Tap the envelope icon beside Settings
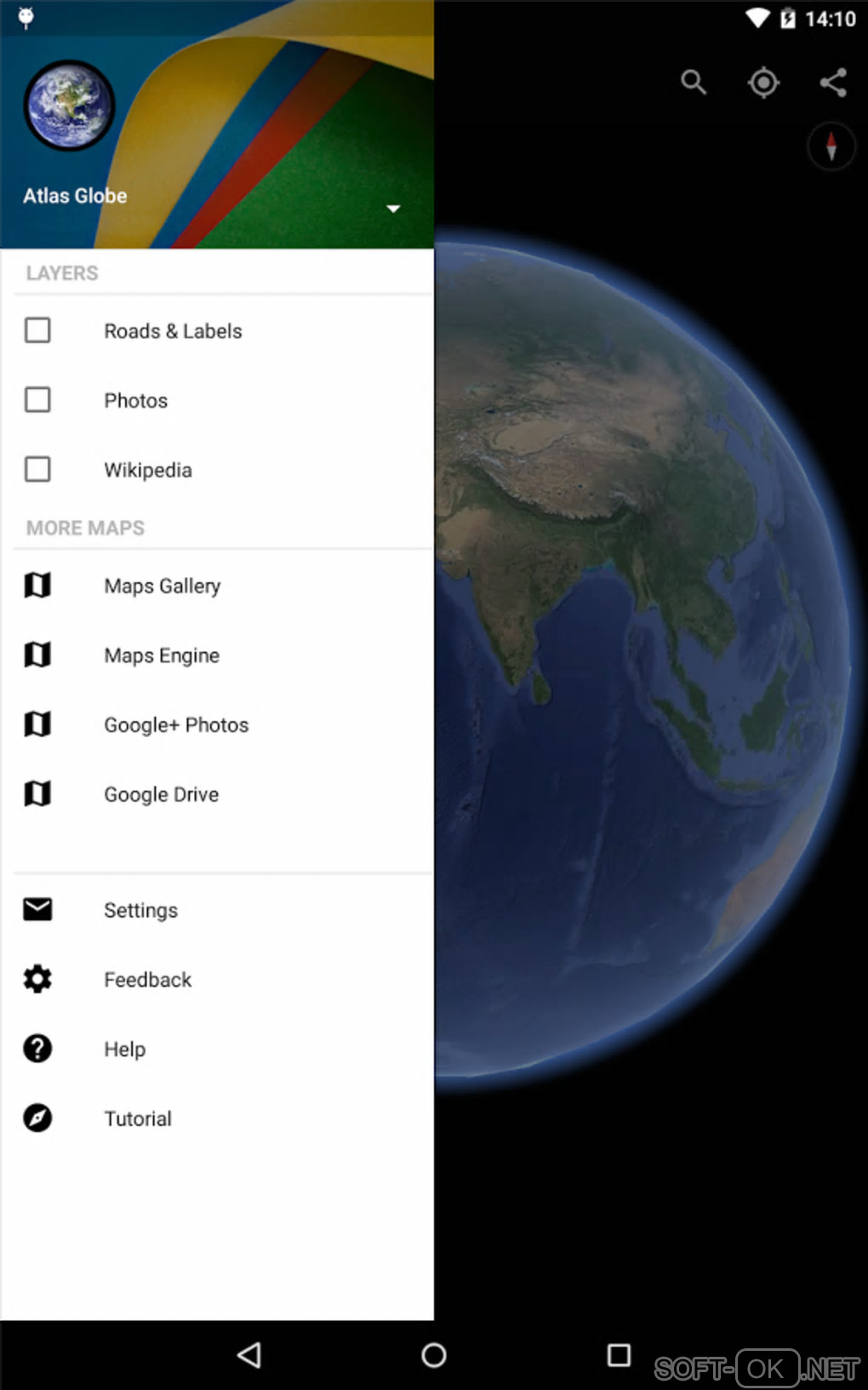 coord(37,909)
